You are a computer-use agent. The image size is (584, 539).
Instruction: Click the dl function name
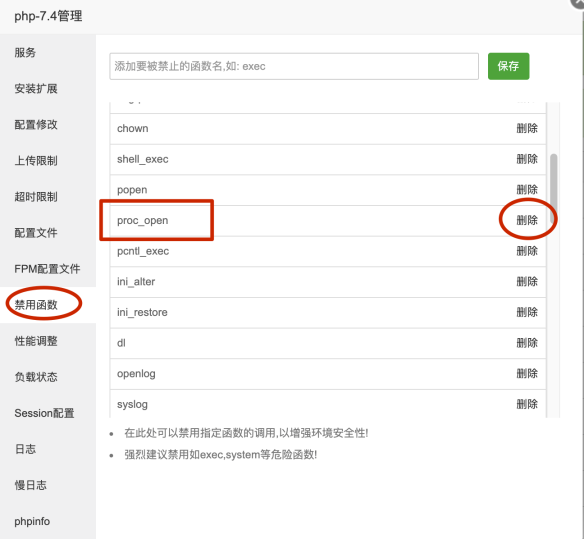[x=121, y=343]
